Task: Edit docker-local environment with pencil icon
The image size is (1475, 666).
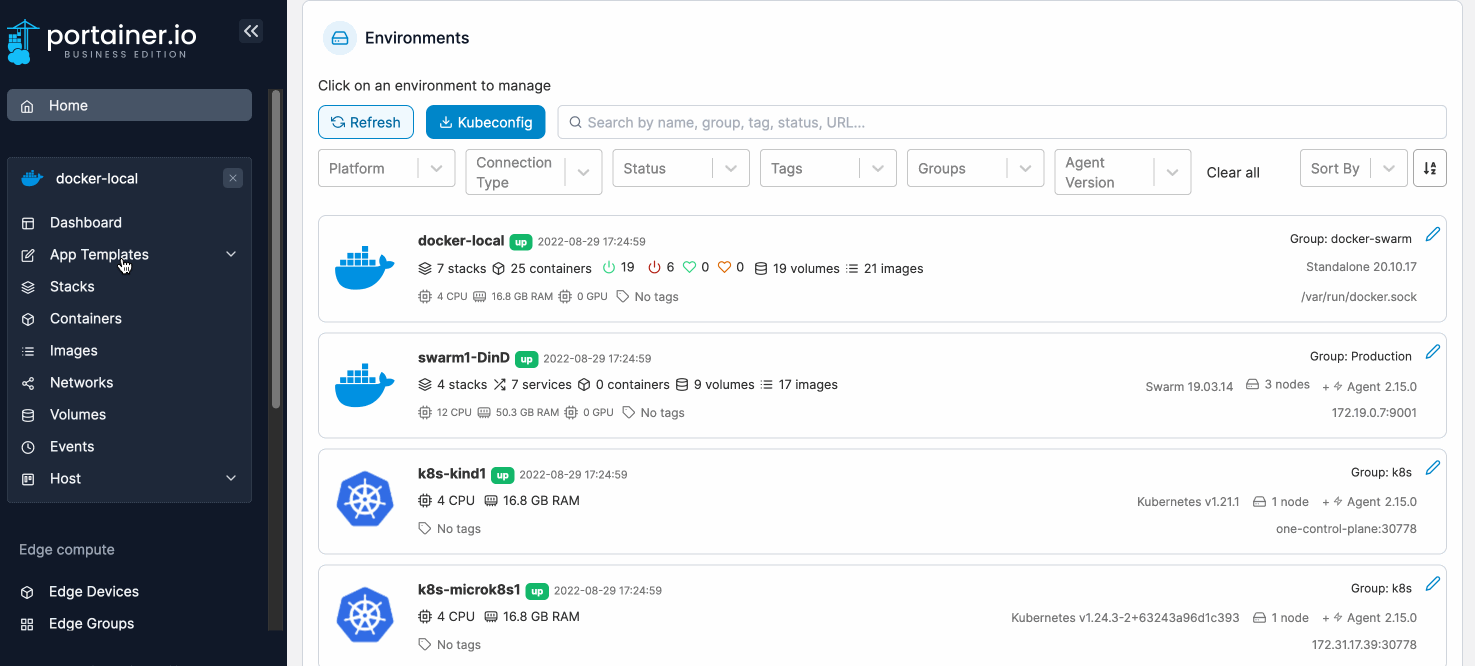Action: coord(1433,234)
